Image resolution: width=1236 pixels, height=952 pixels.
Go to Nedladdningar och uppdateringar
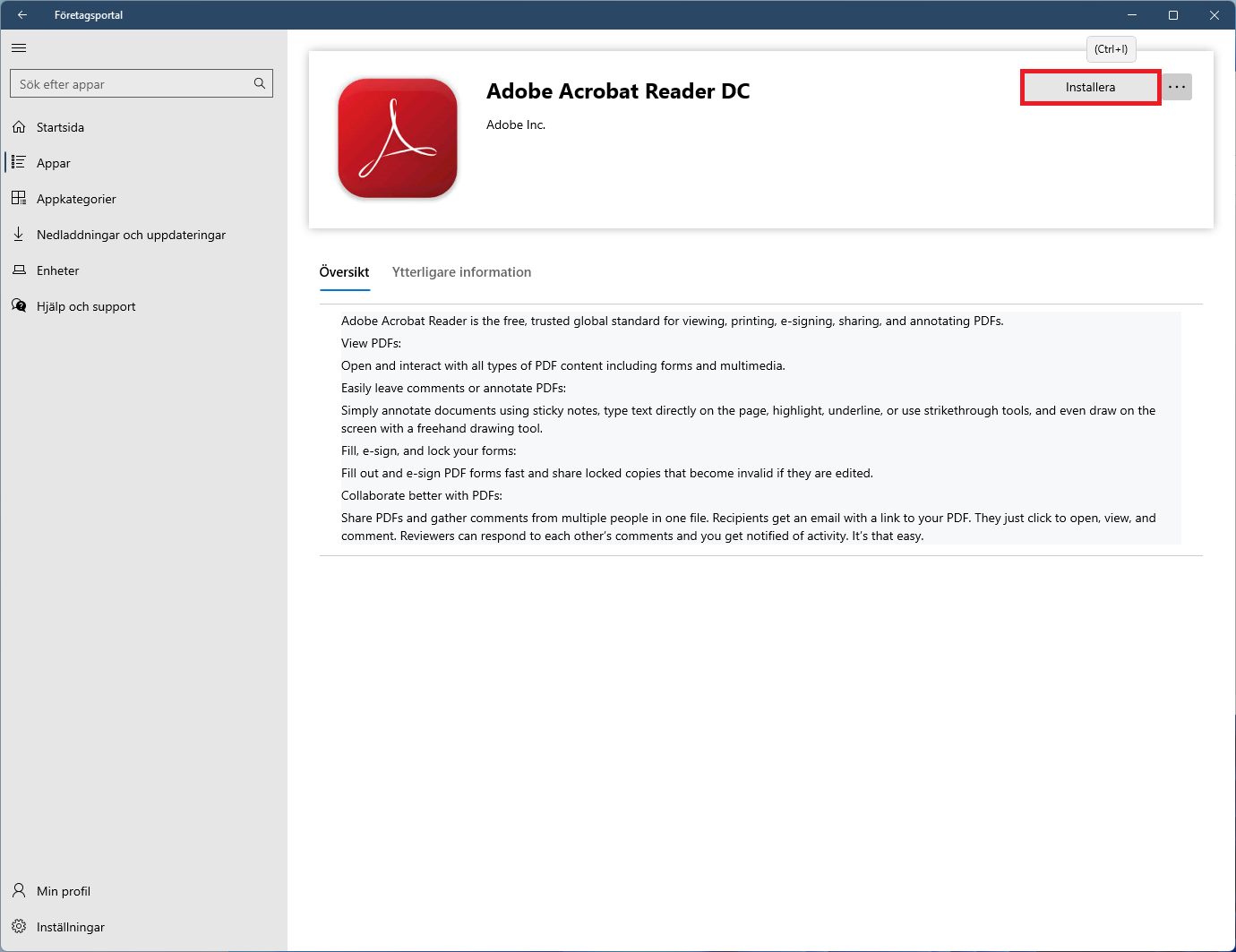pyautogui.click(x=144, y=235)
